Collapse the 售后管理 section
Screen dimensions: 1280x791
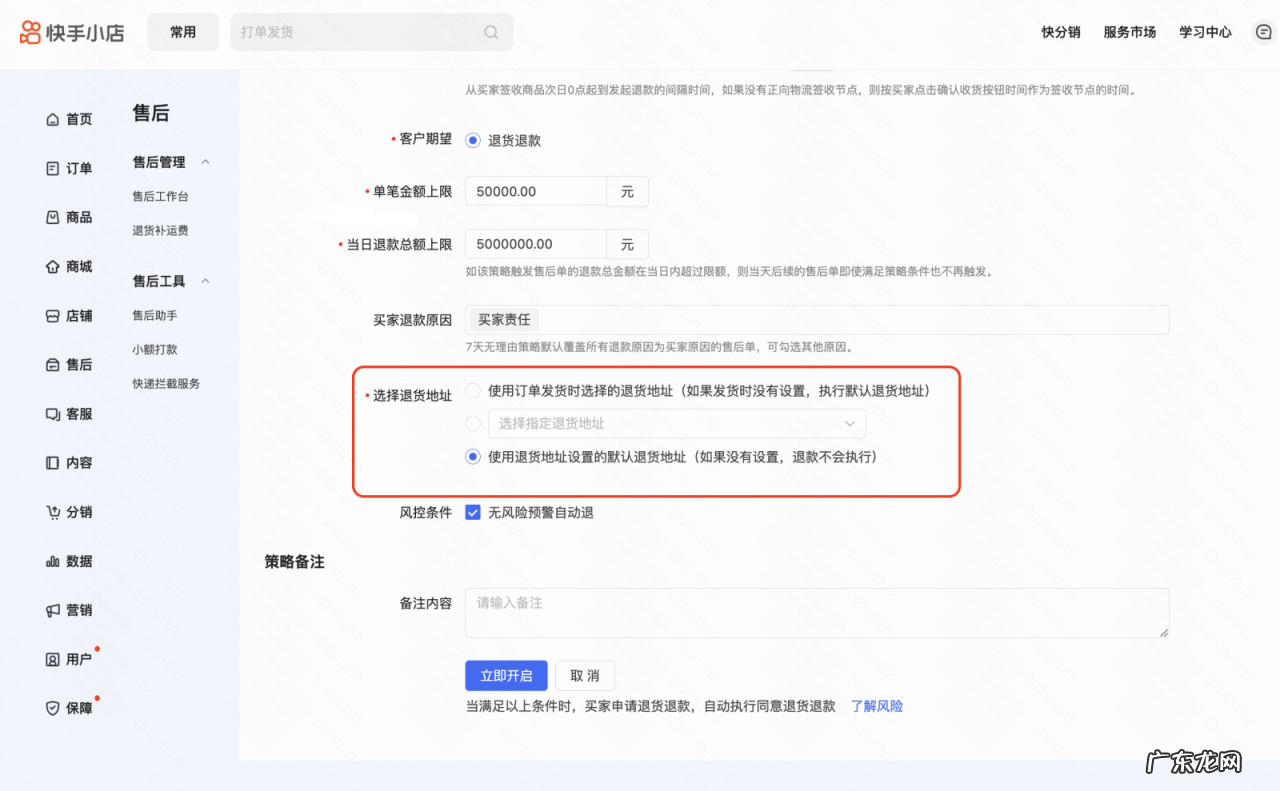point(205,162)
